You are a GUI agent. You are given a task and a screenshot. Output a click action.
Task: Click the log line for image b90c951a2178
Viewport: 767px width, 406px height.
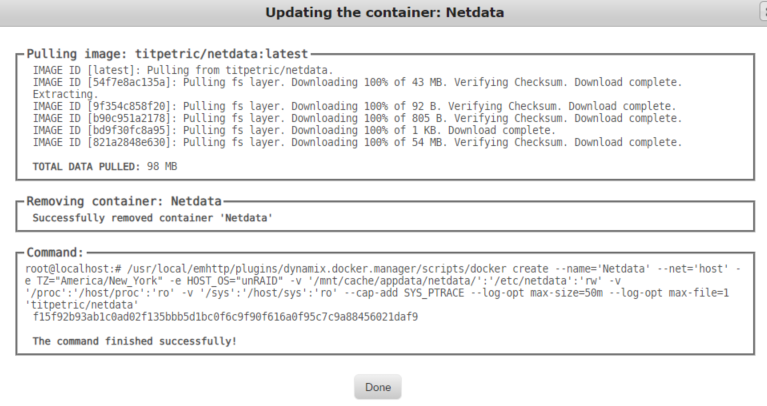(357, 118)
